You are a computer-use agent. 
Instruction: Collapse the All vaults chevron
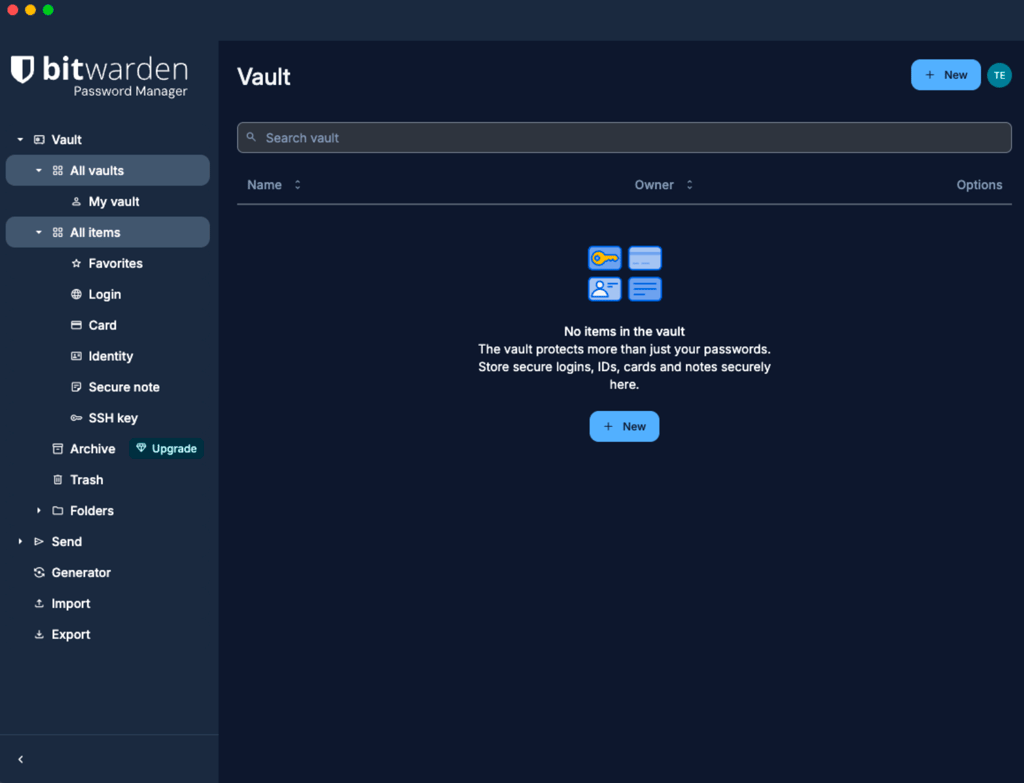pos(39,170)
